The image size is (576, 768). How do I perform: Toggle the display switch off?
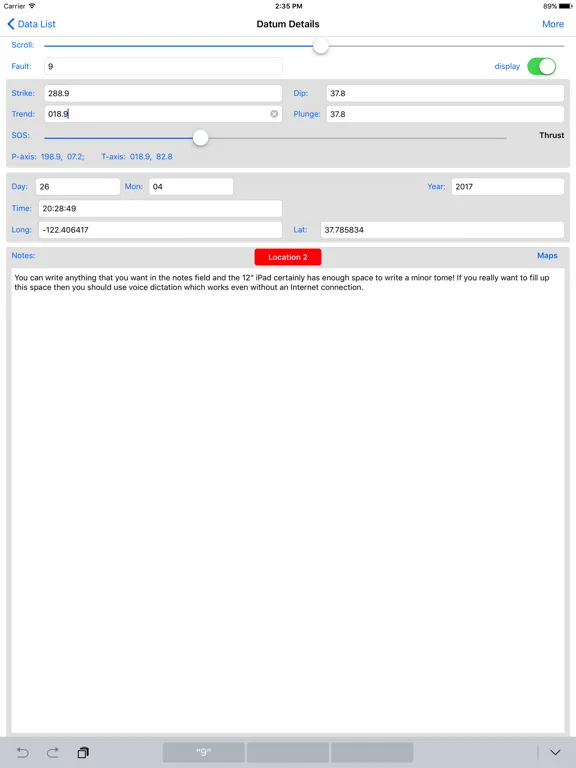pyautogui.click(x=541, y=66)
